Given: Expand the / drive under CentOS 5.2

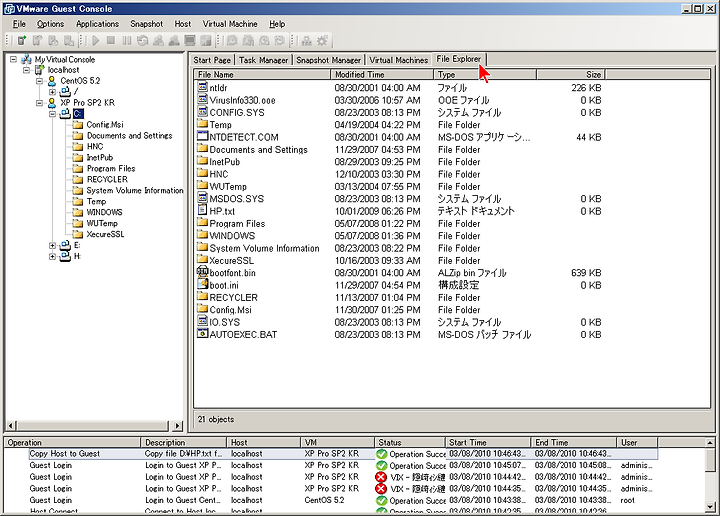Looking at the screenshot, I should pos(52,92).
